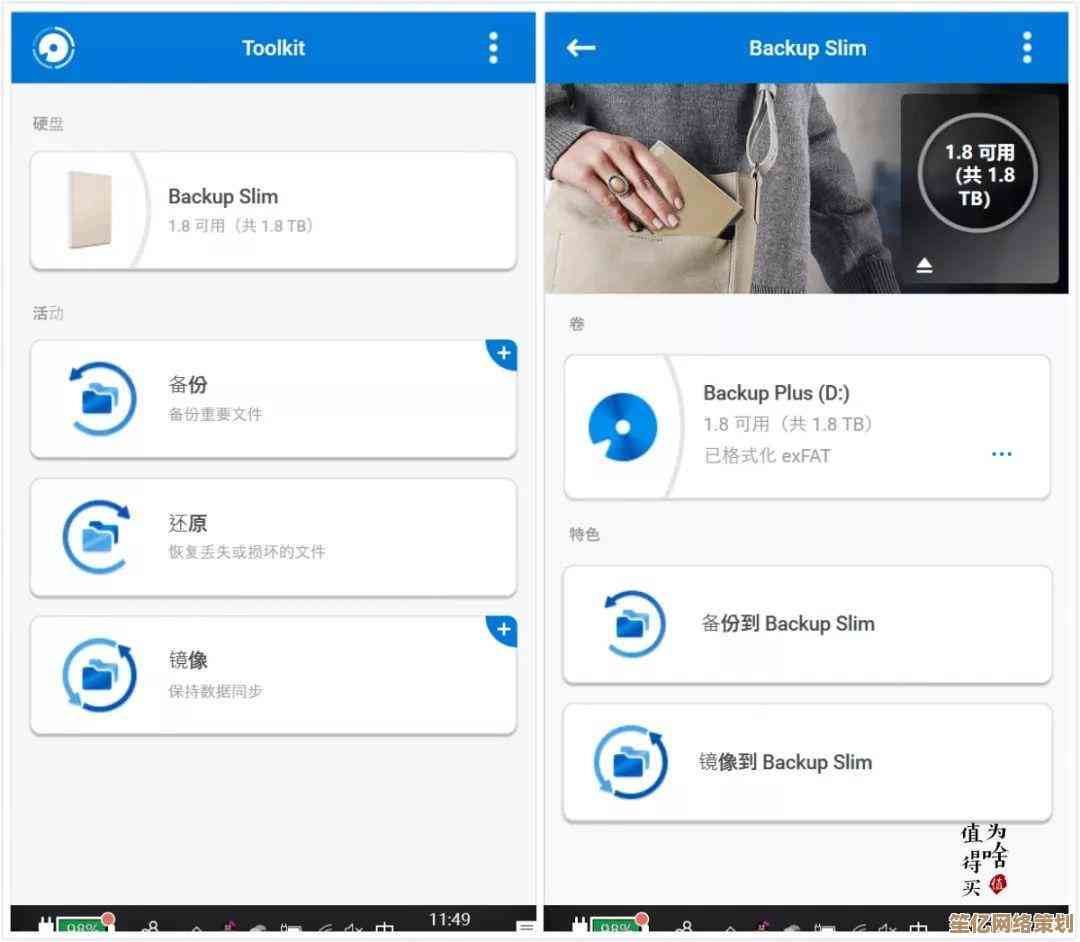The height and width of the screenshot is (942, 1080).
Task: Click the Backup Slim drive thumbnail image
Action: tap(89, 210)
